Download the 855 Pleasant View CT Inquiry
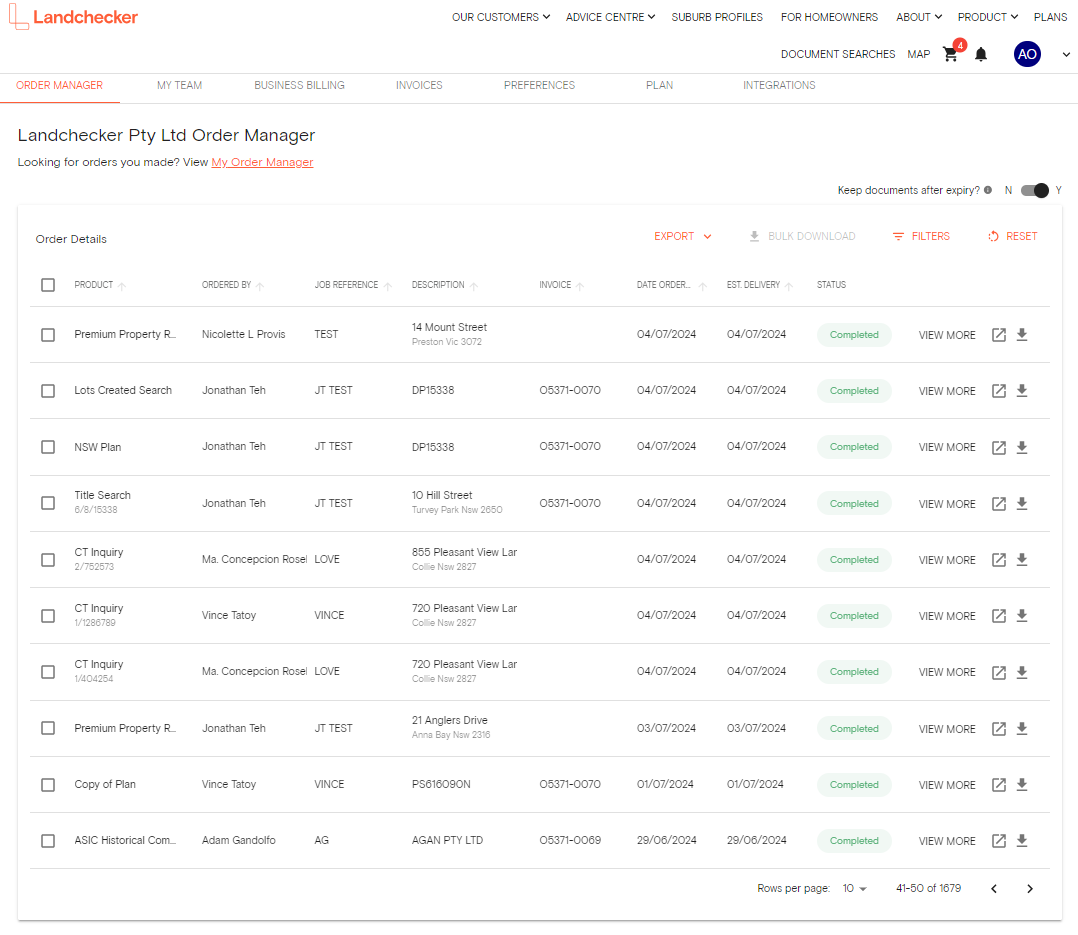The height and width of the screenshot is (935, 1078). [1022, 560]
